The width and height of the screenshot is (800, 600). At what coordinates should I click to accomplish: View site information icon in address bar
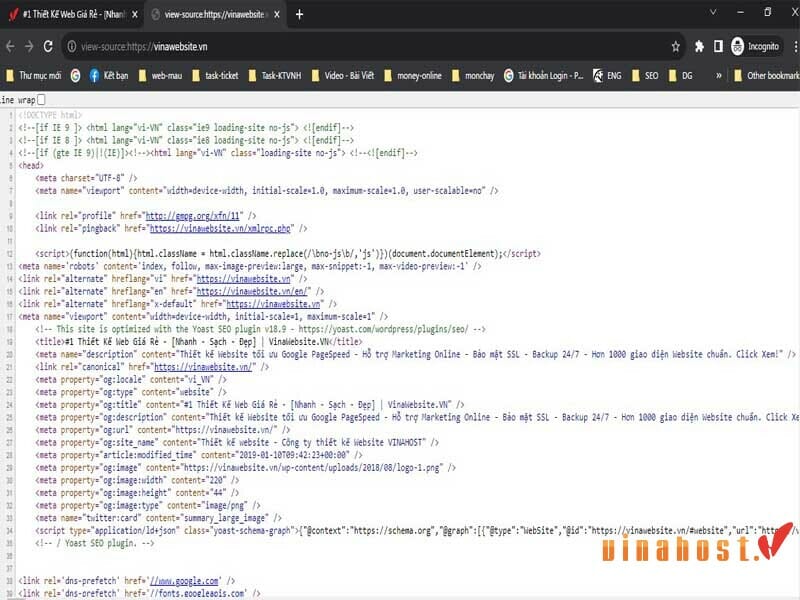point(72,46)
